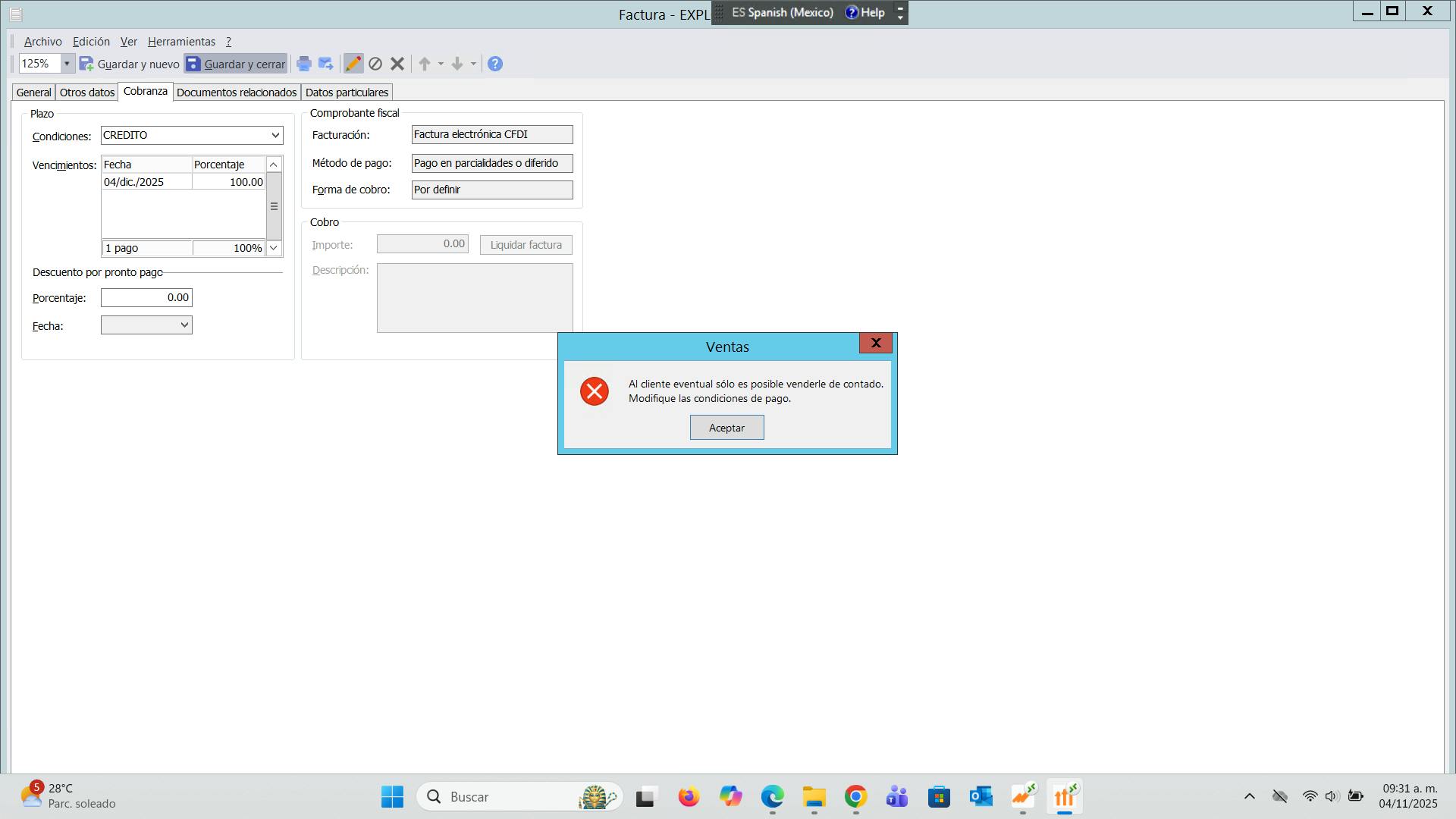Open the Documentos relacionados tab
1456x819 pixels.
[x=237, y=93]
